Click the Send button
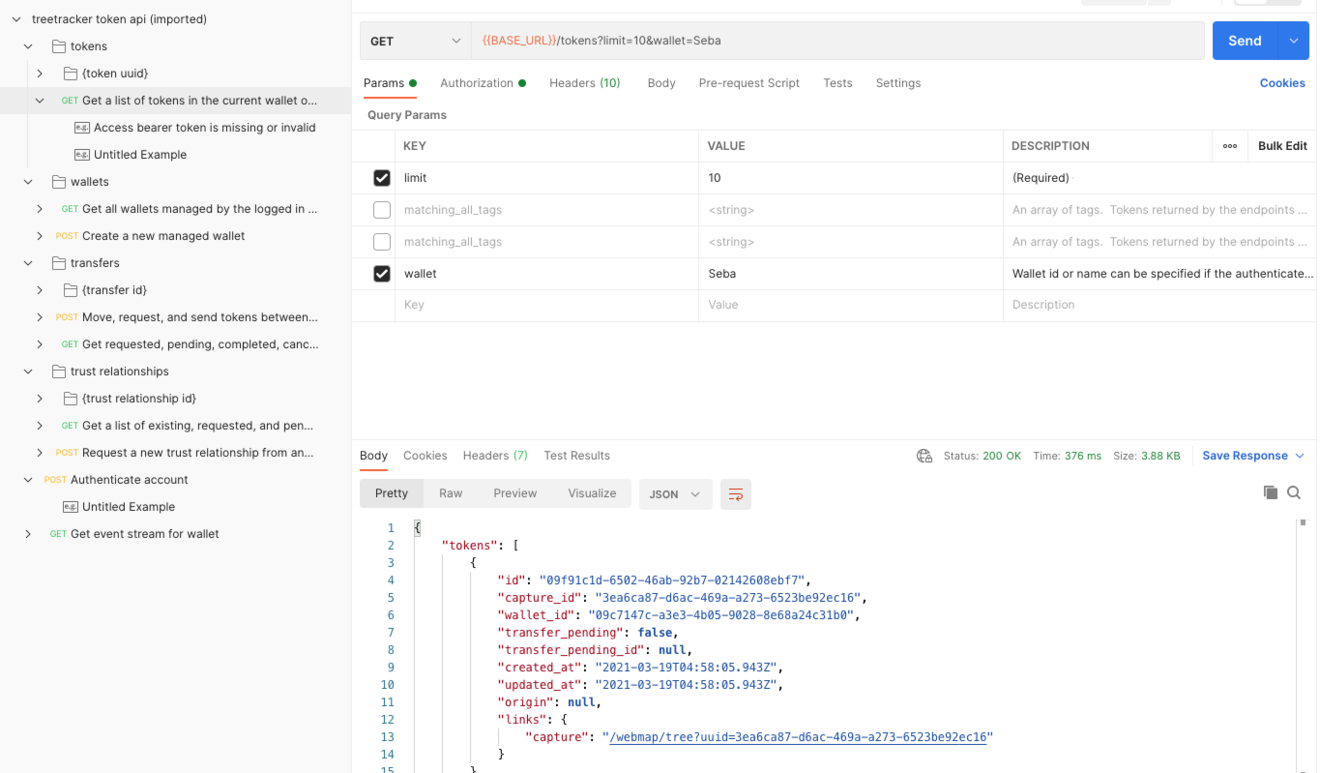 [1245, 41]
